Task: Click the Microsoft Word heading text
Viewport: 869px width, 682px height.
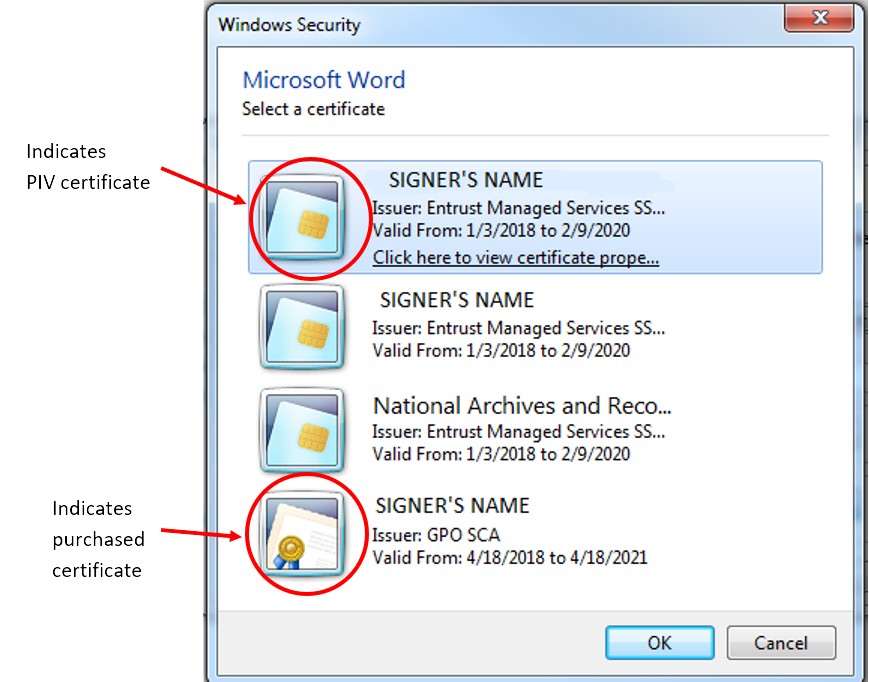Action: click(323, 80)
